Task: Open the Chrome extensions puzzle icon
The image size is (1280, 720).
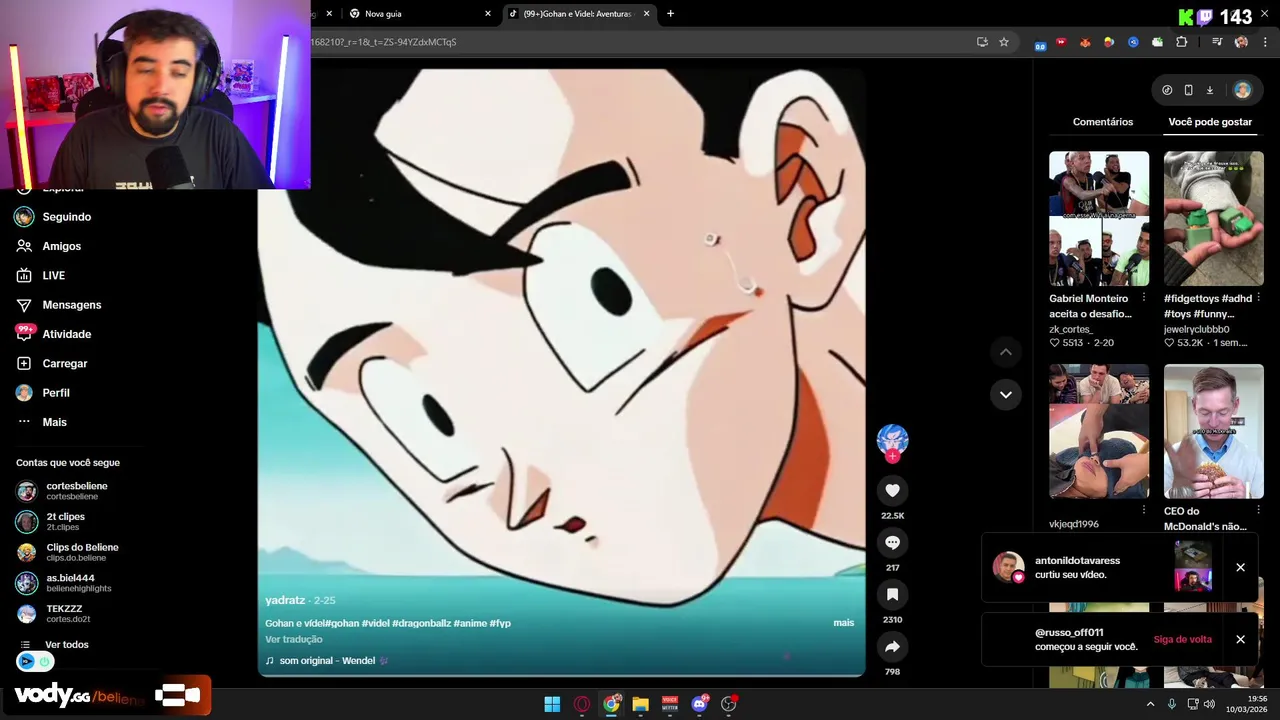Action: click(x=1181, y=42)
